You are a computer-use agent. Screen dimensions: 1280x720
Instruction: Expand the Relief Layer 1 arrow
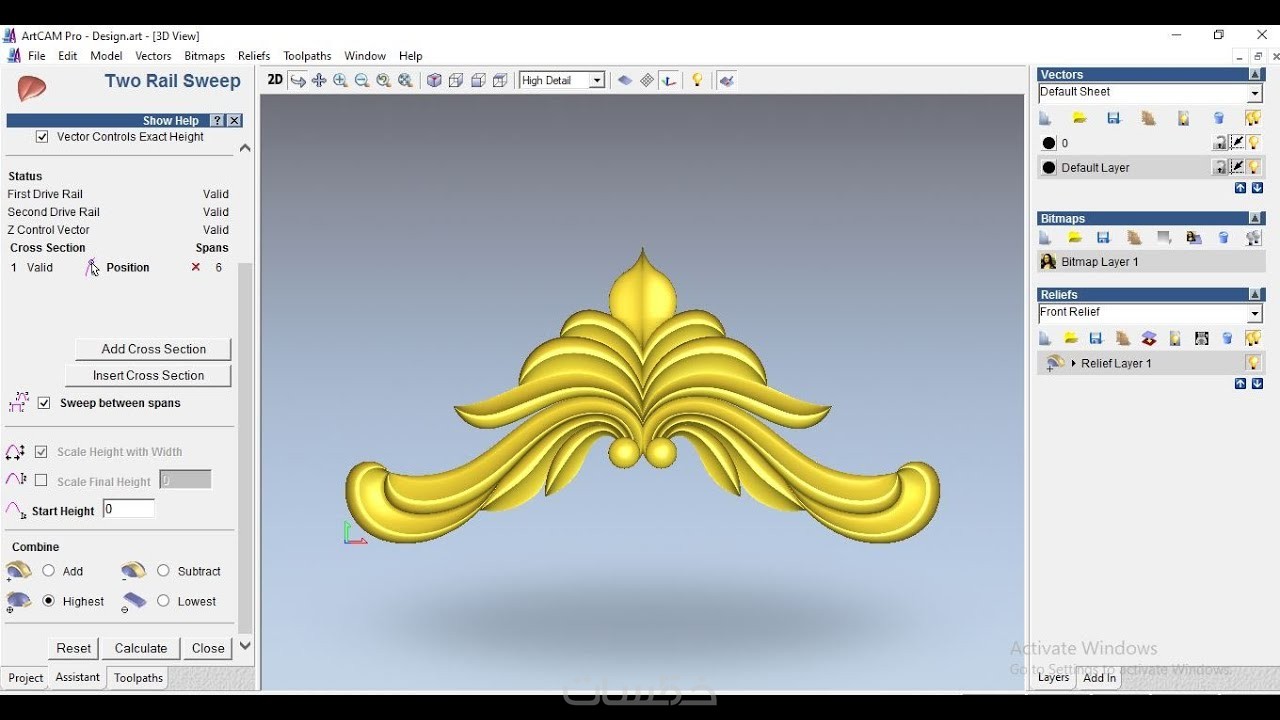(x=1073, y=363)
